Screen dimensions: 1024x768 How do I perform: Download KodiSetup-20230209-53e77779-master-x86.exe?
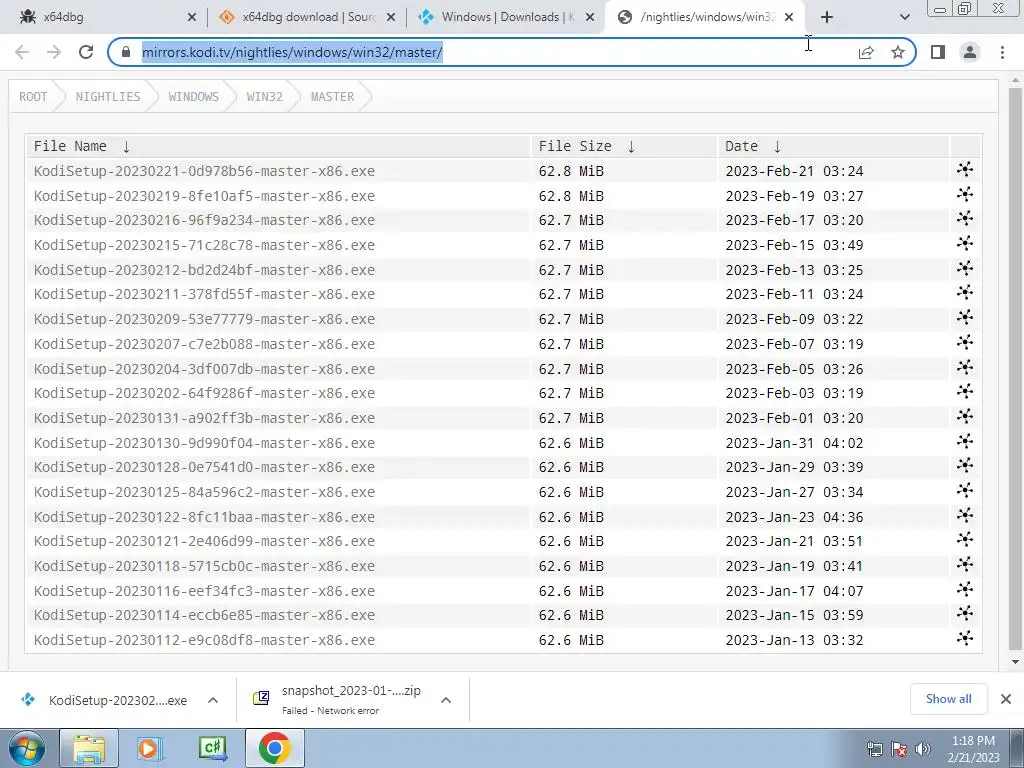coord(204,319)
